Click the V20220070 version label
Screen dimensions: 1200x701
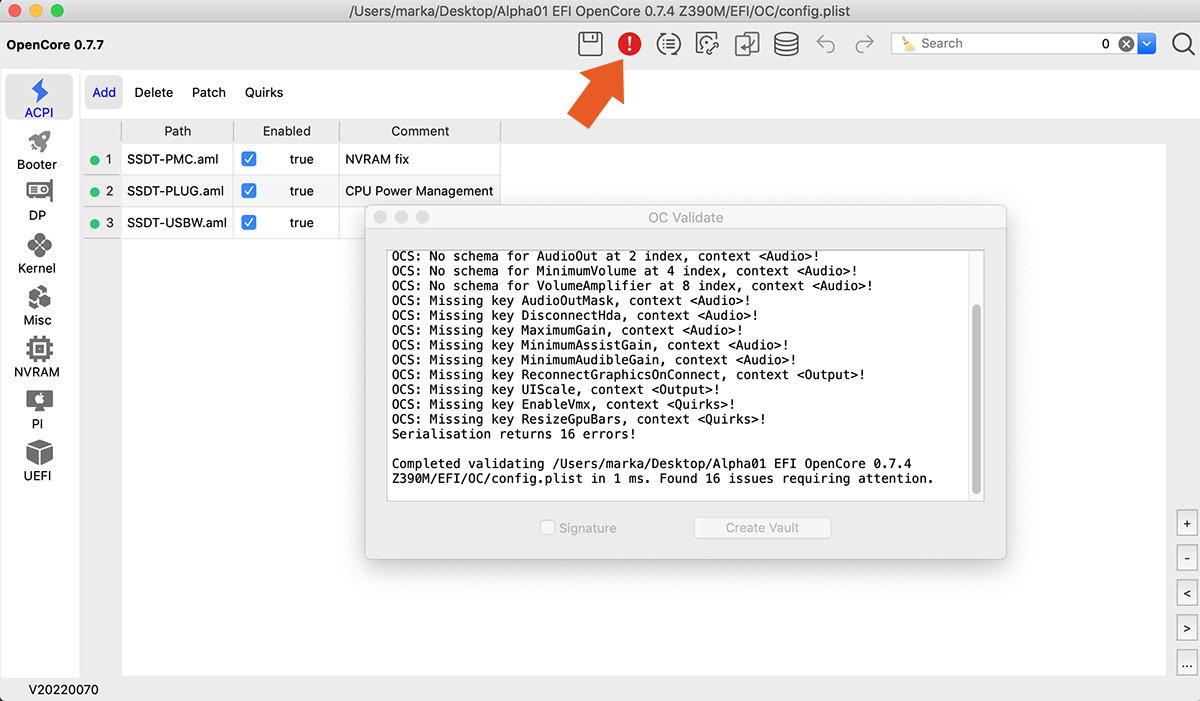click(63, 689)
